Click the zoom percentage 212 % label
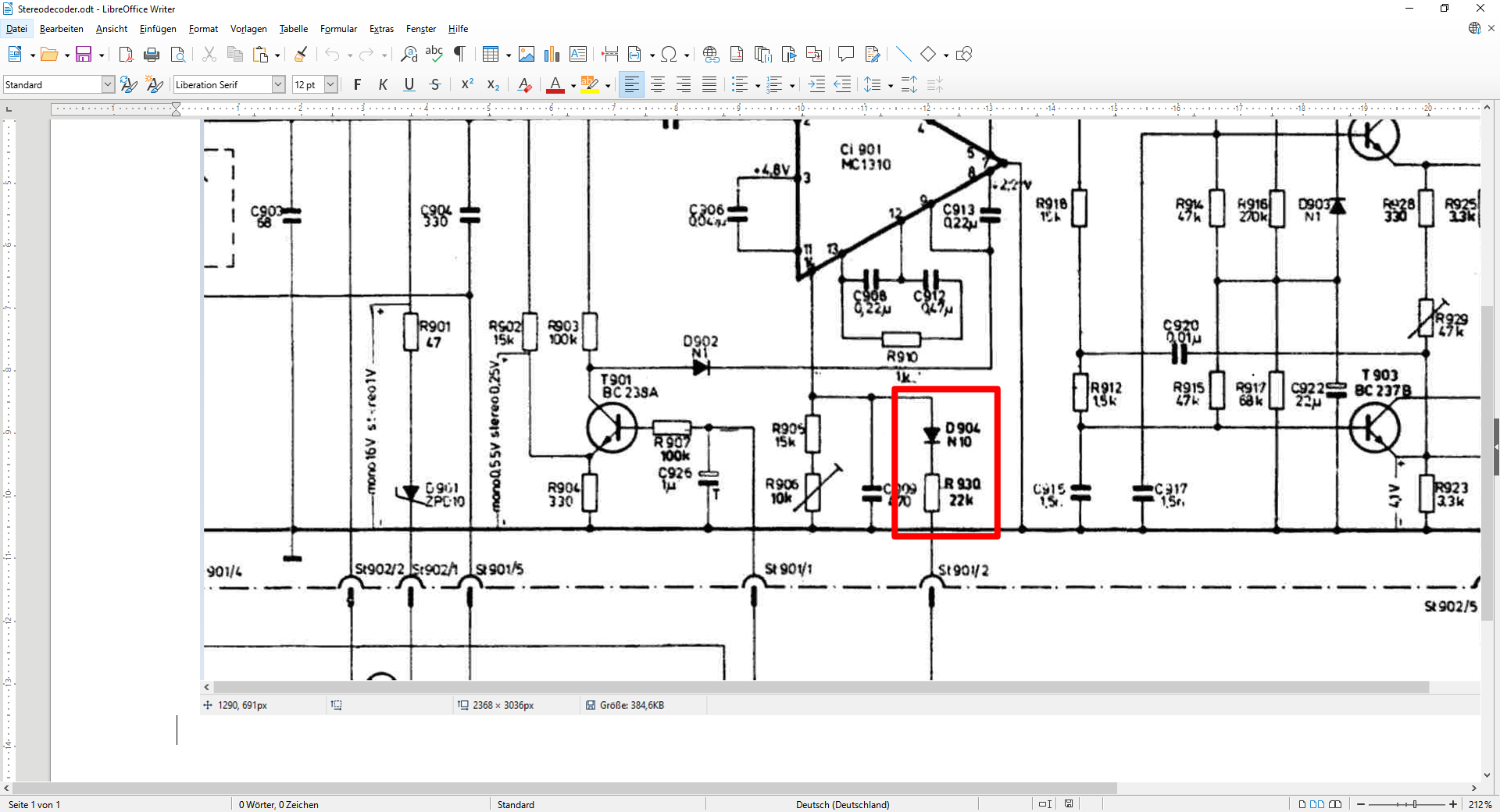The height and width of the screenshot is (812, 1500). (x=1480, y=804)
